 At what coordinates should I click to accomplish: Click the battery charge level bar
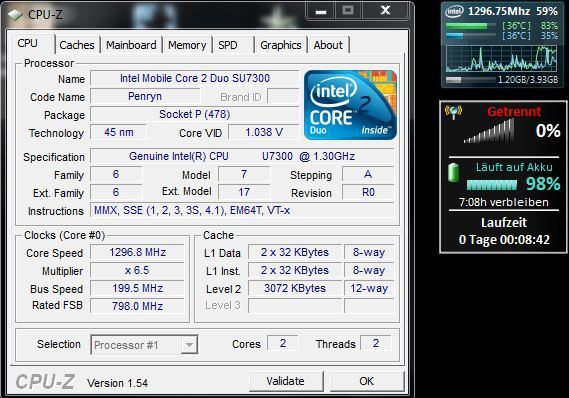click(x=492, y=185)
